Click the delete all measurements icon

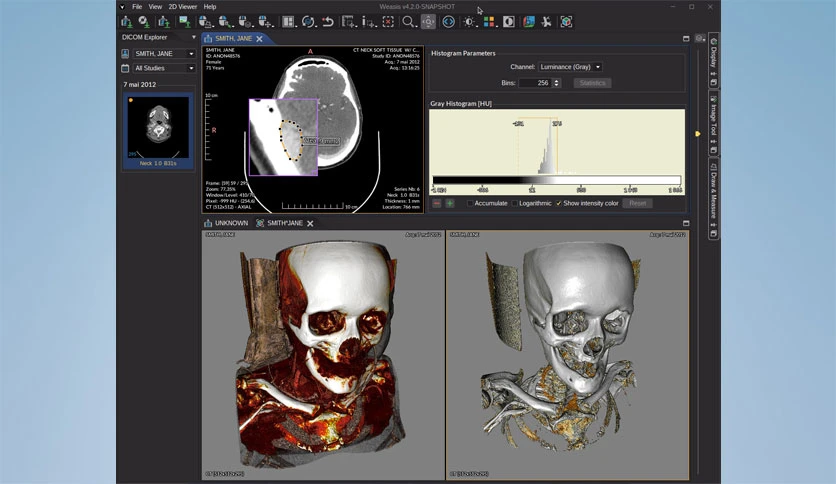click(388, 22)
